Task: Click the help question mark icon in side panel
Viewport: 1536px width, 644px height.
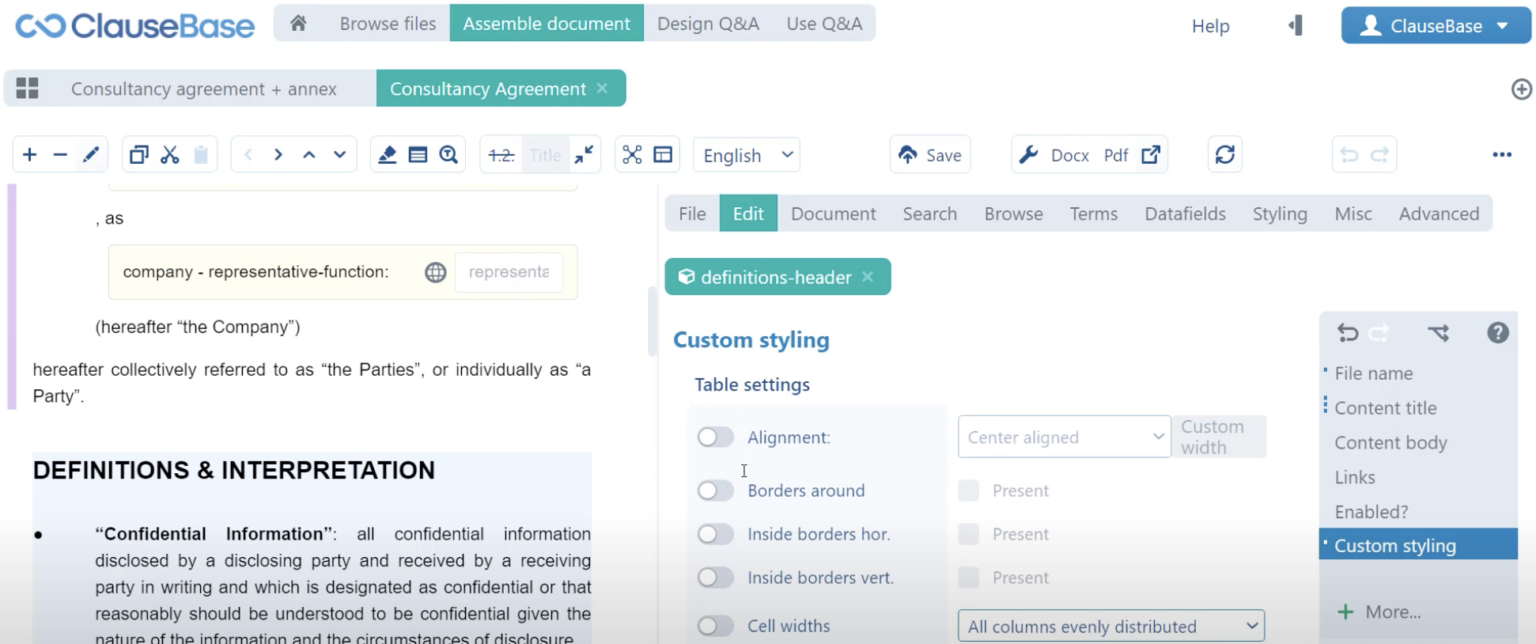Action: click(x=1497, y=333)
